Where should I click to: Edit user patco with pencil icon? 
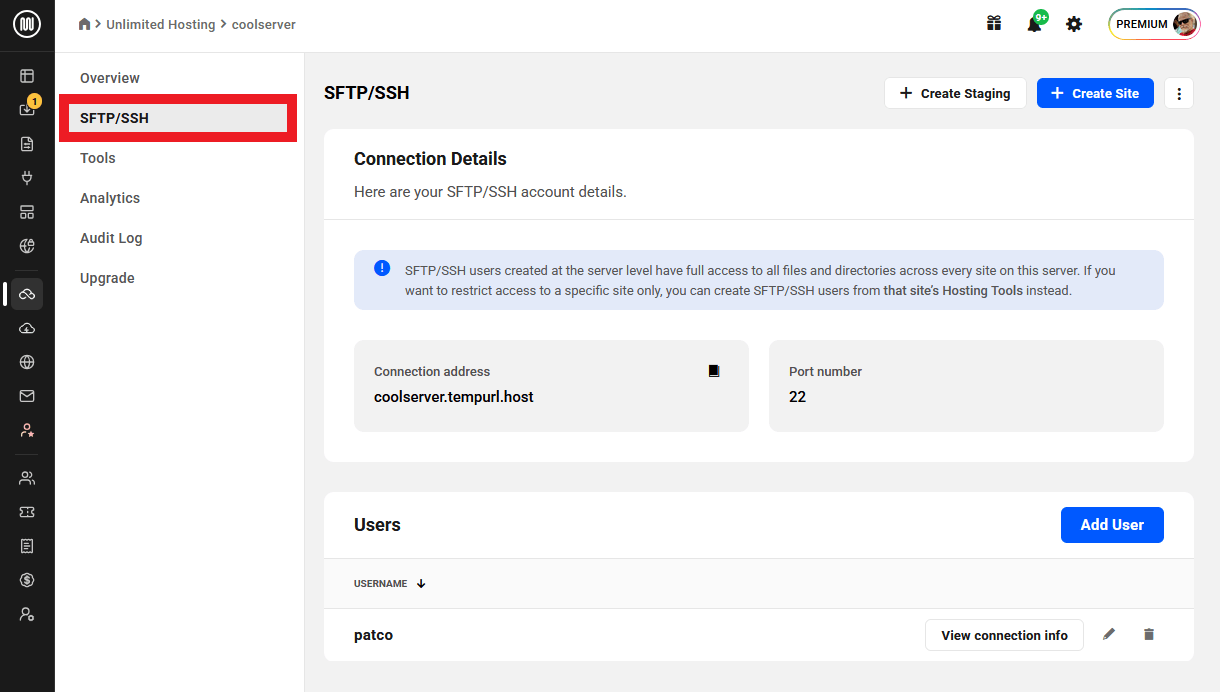(1109, 634)
